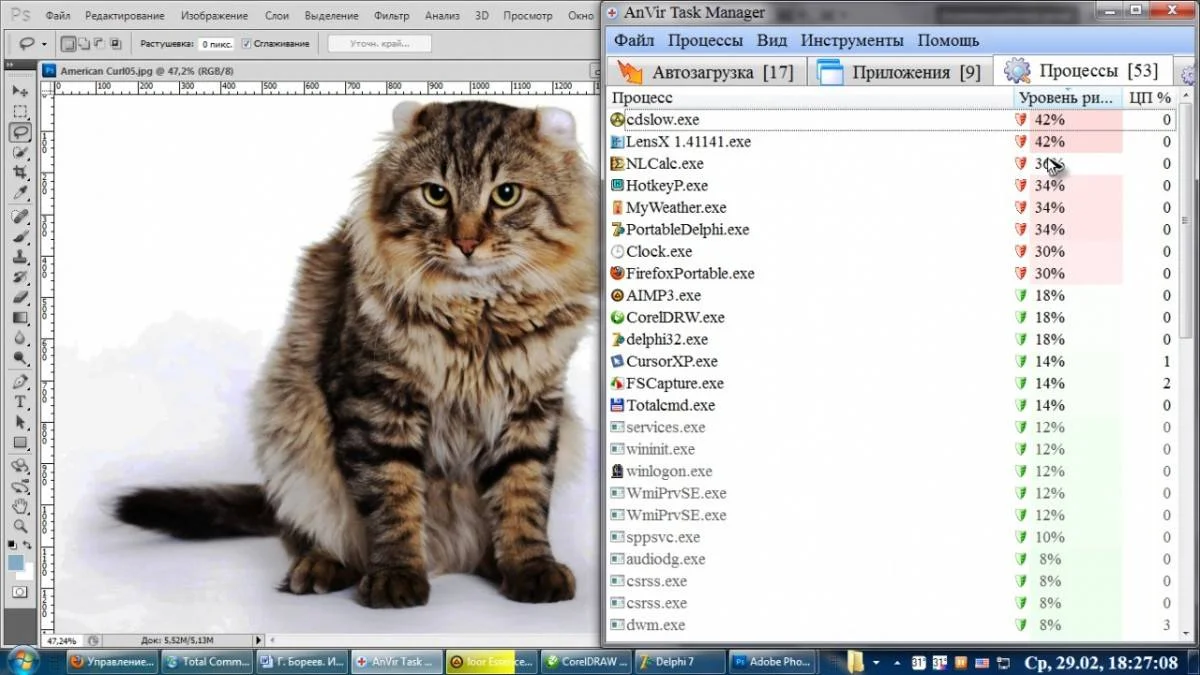Select the Move tool in Photoshop
Image resolution: width=1200 pixels, height=675 pixels.
(x=20, y=91)
